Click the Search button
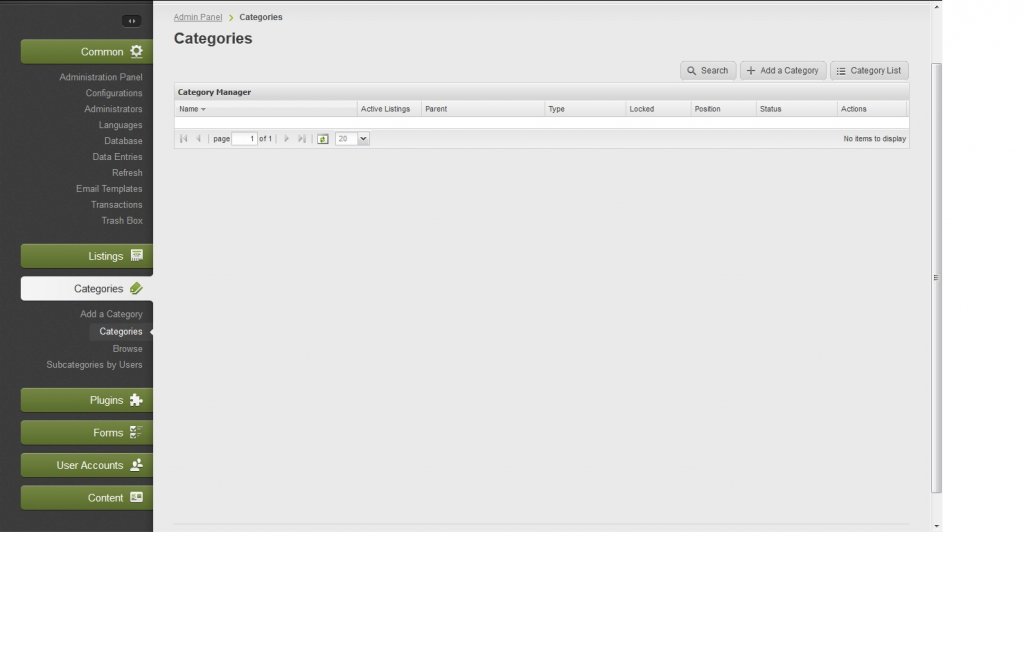This screenshot has width=1024, height=649. (708, 71)
